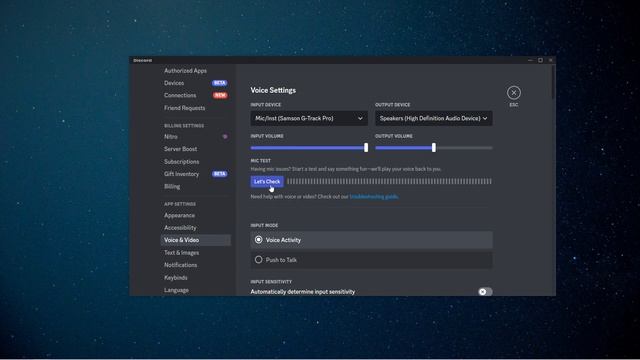This screenshot has width=640, height=360.
Task: Click the Output Volume slider handle
Action: 433,147
